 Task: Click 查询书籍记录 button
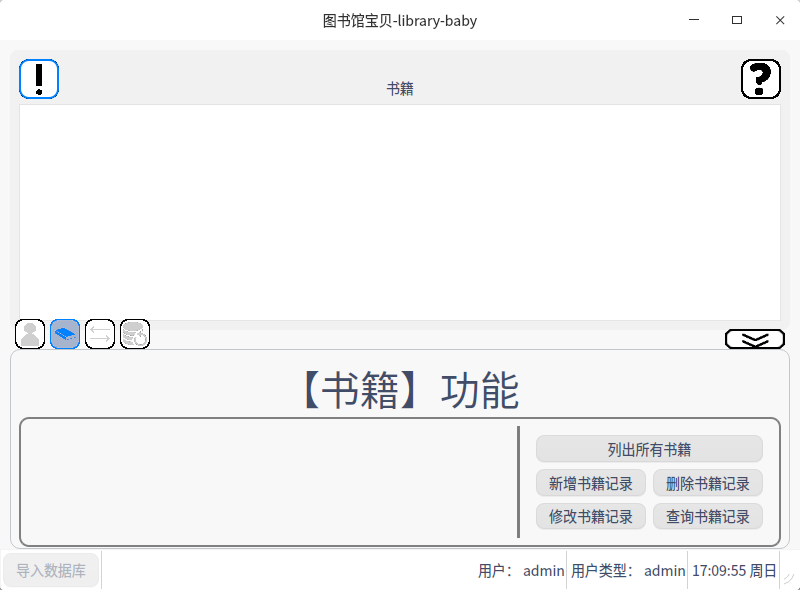[x=708, y=517]
